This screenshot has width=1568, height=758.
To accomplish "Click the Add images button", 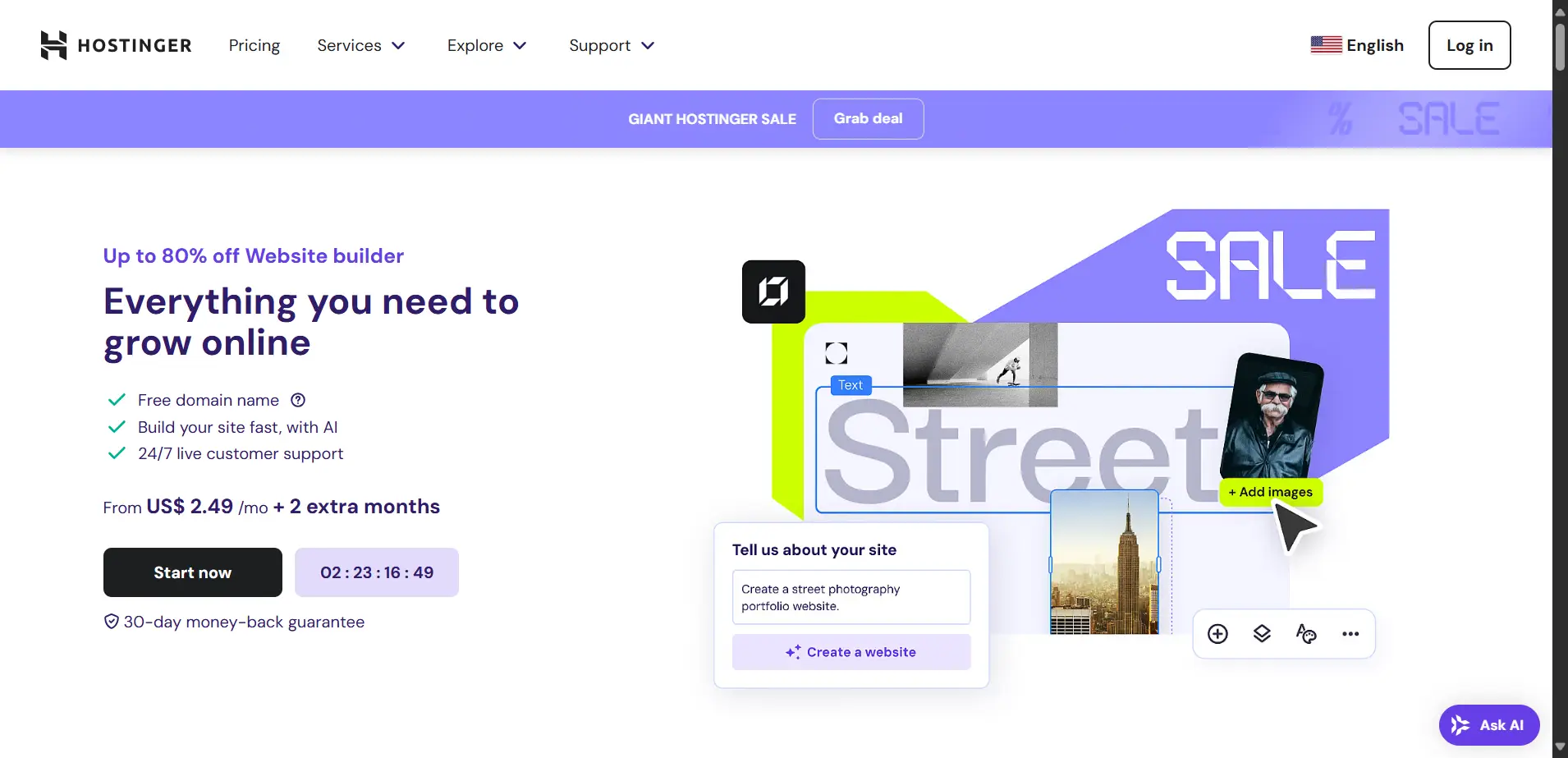I will (x=1271, y=492).
